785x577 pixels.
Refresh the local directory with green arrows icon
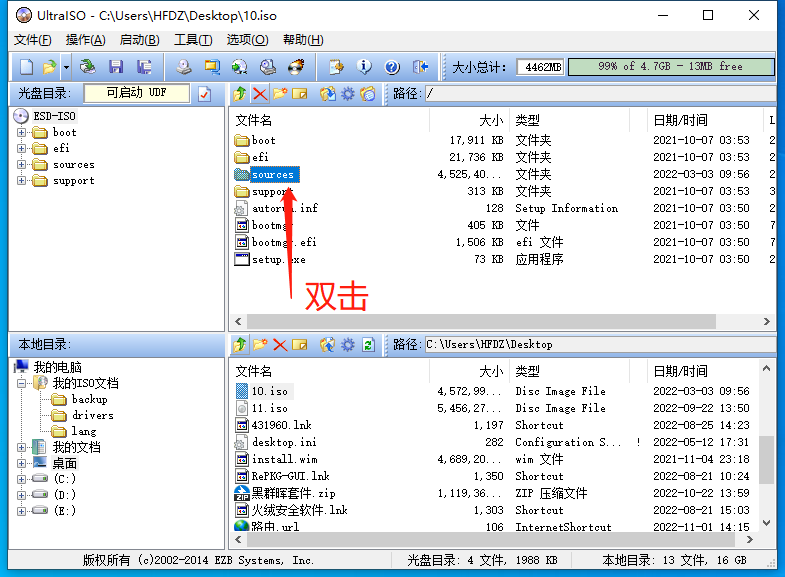click(368, 345)
